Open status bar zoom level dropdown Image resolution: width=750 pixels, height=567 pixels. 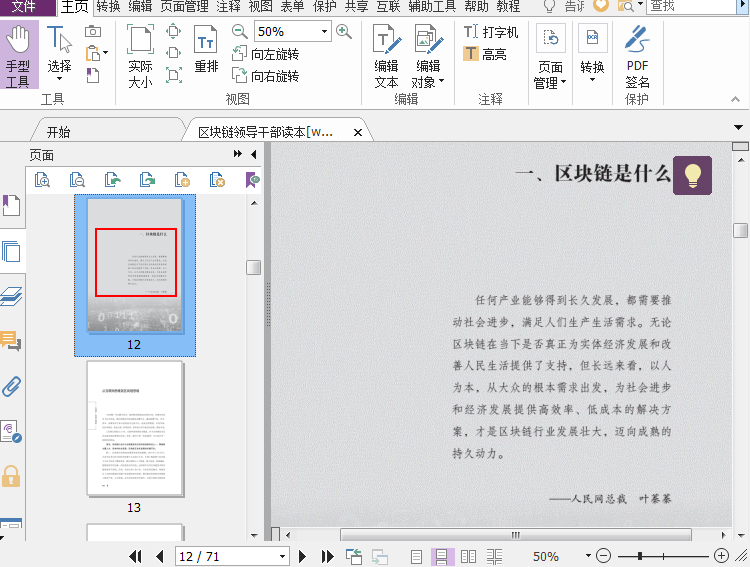click(588, 556)
